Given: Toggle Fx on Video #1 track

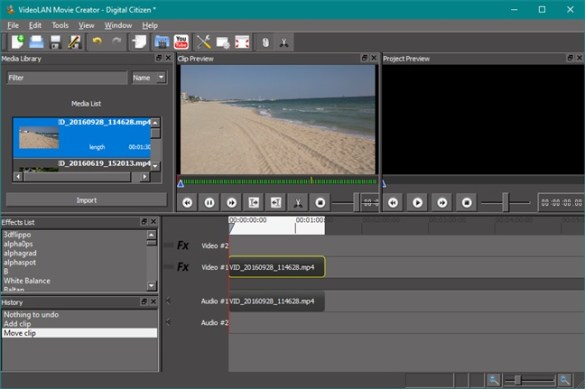Looking at the screenshot, I should pos(182,267).
